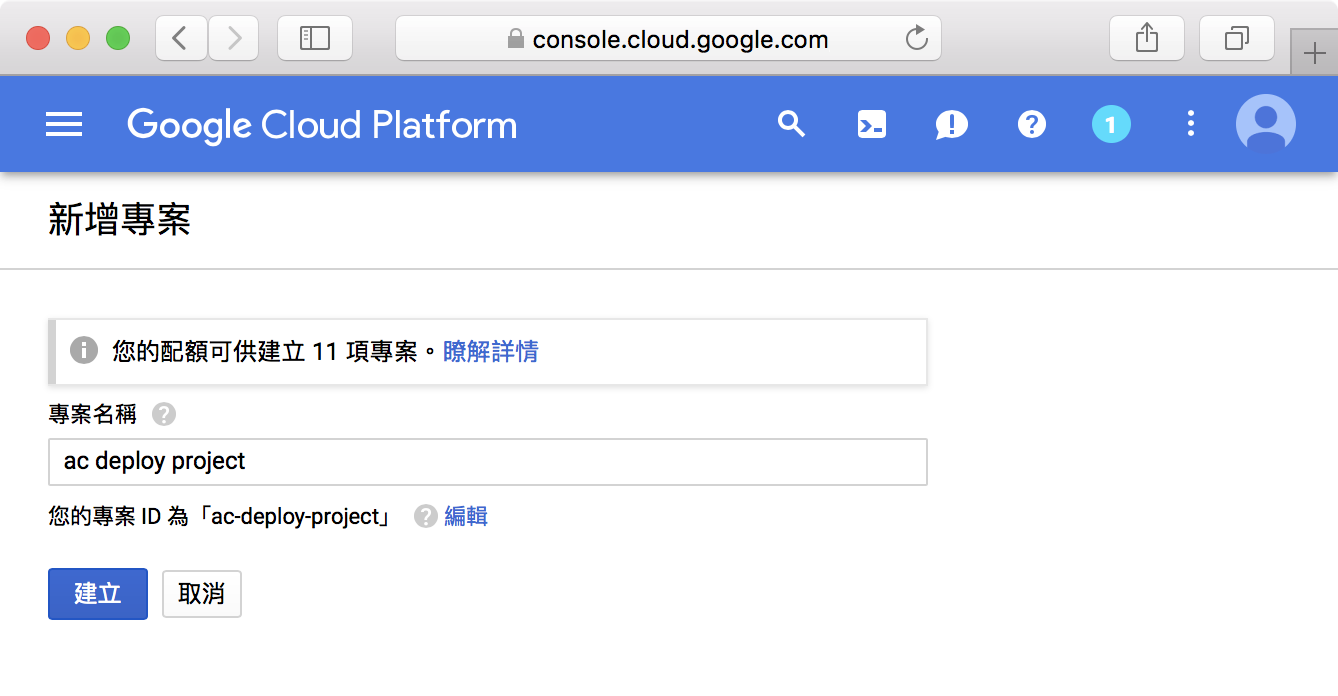The height and width of the screenshot is (696, 1338).
Task: Open the hamburger navigation menu
Action: [x=64, y=124]
